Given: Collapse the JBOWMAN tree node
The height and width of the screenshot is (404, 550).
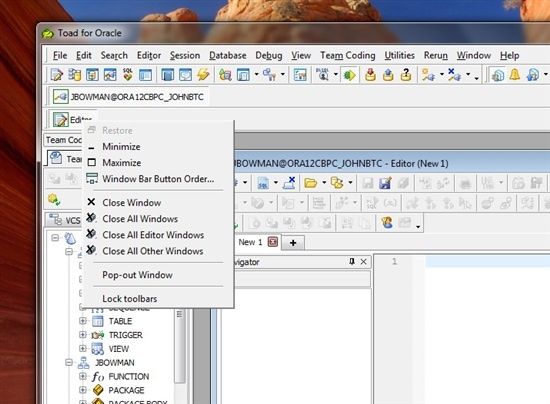Looking at the screenshot, I should 69,362.
